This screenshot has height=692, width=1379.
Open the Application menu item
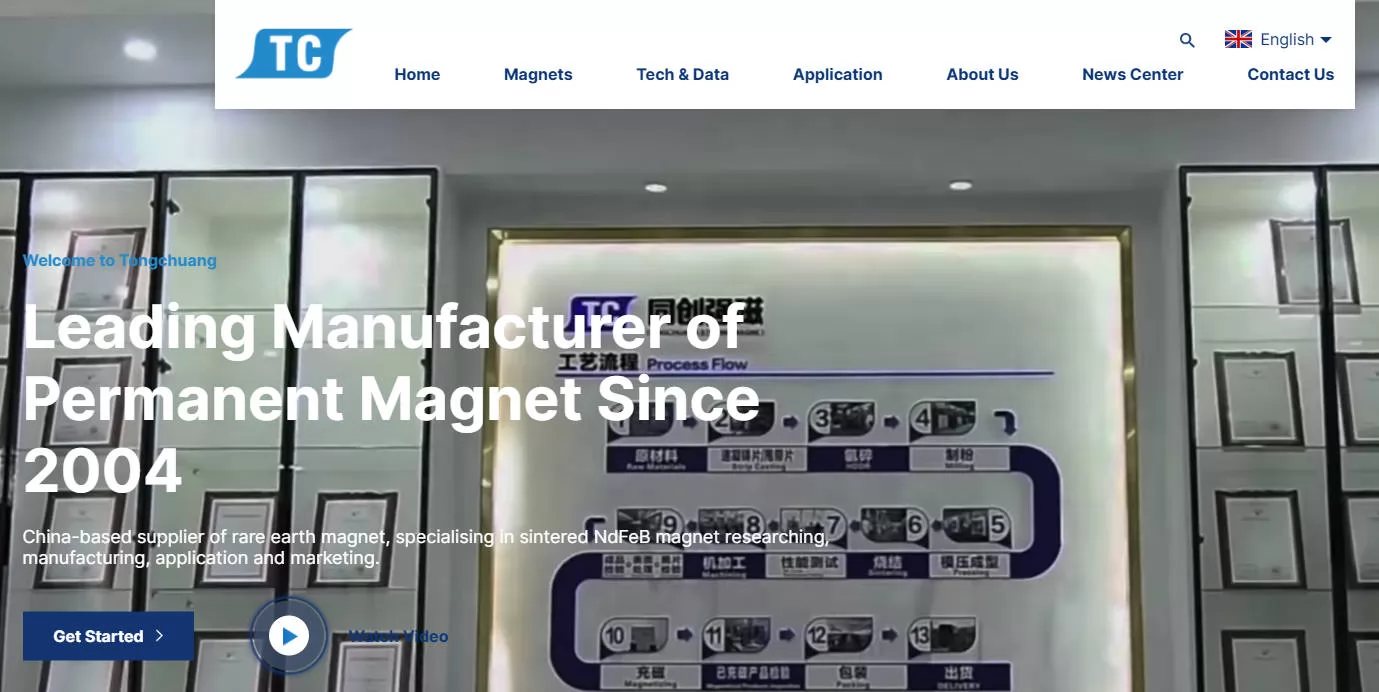838,74
